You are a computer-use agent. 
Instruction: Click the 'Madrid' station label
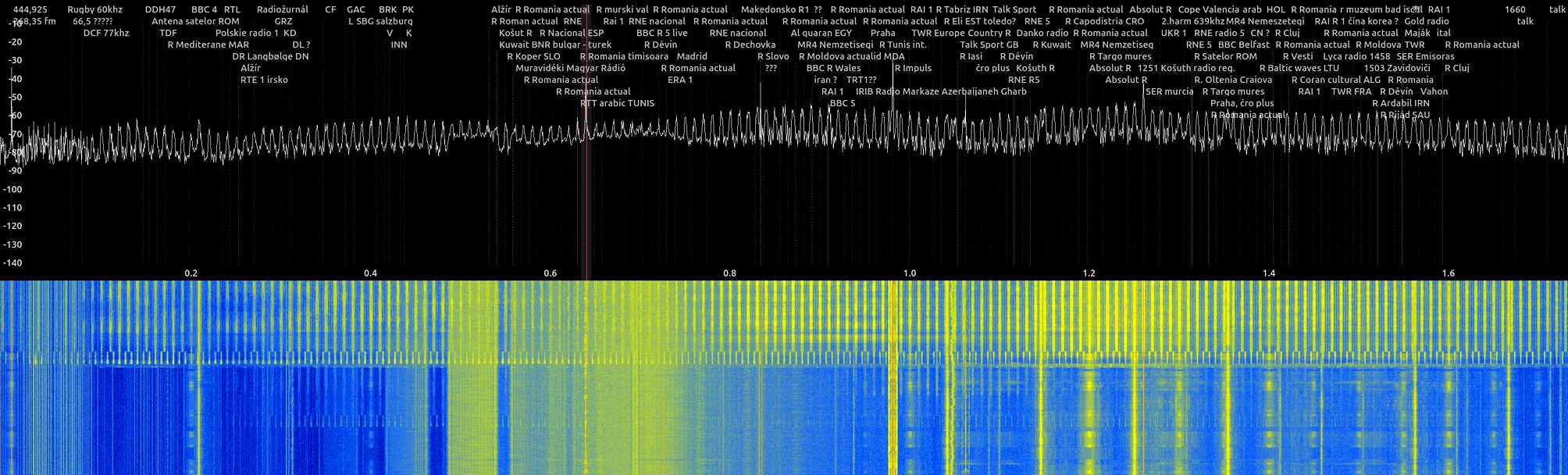tap(692, 56)
